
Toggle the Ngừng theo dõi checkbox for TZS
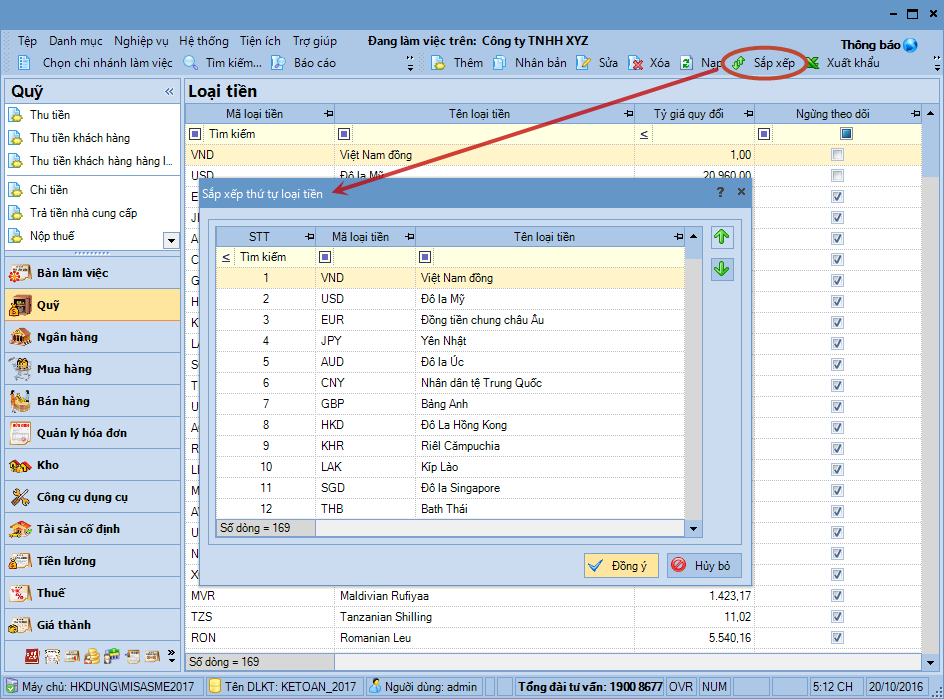837,617
